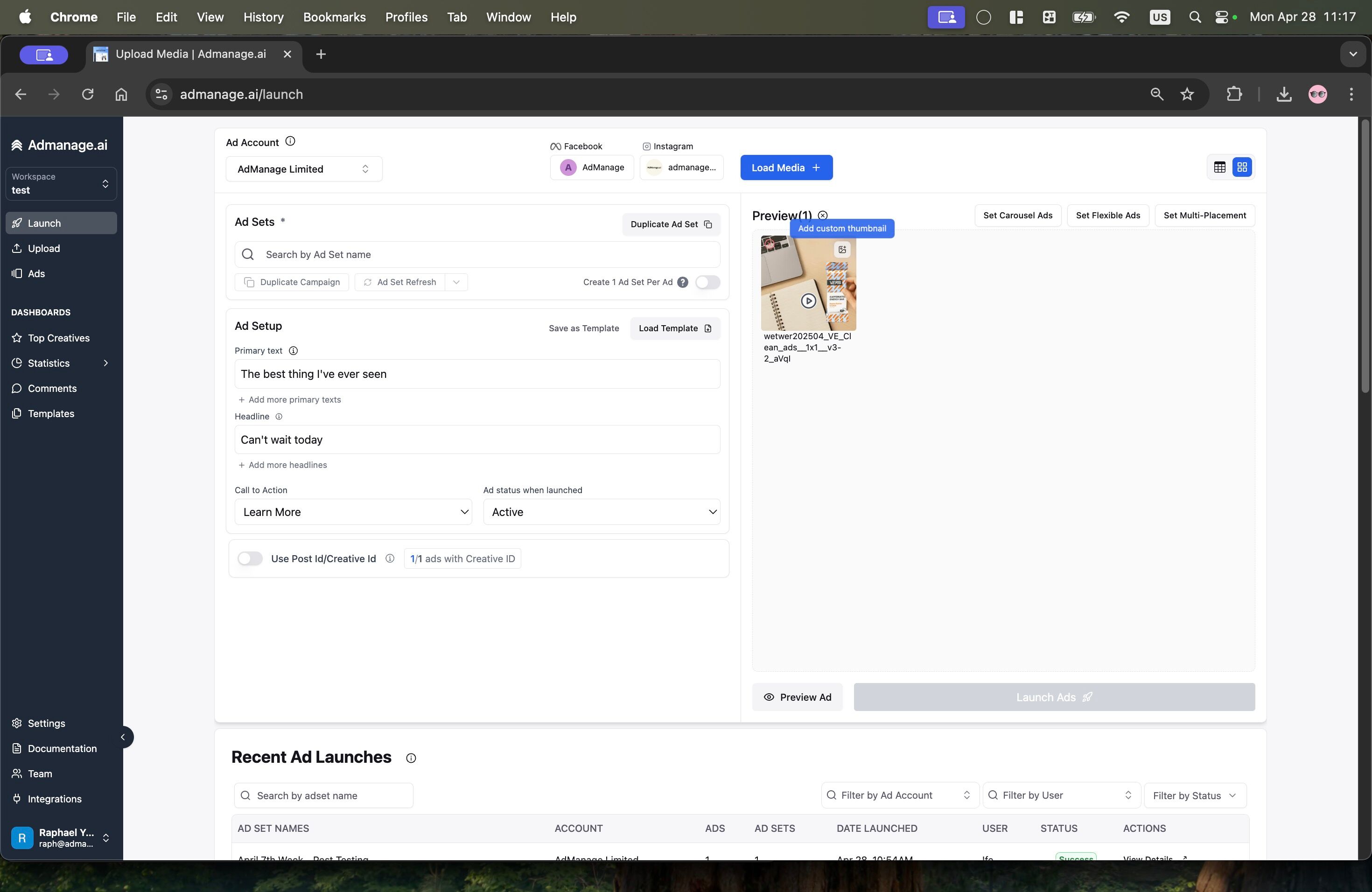Bookmark this page with star icon
Viewport: 1372px width, 892px height.
coord(1186,95)
